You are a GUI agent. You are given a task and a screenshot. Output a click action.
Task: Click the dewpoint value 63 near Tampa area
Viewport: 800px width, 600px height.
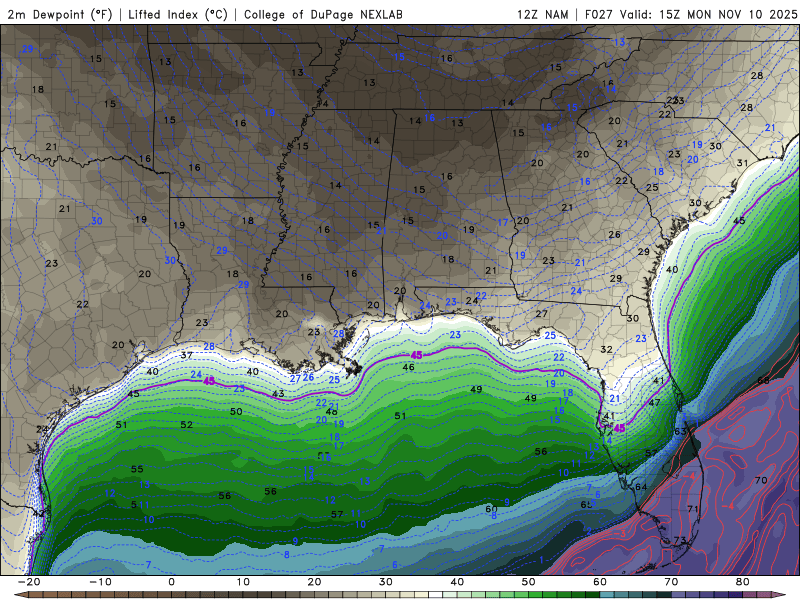(680, 432)
